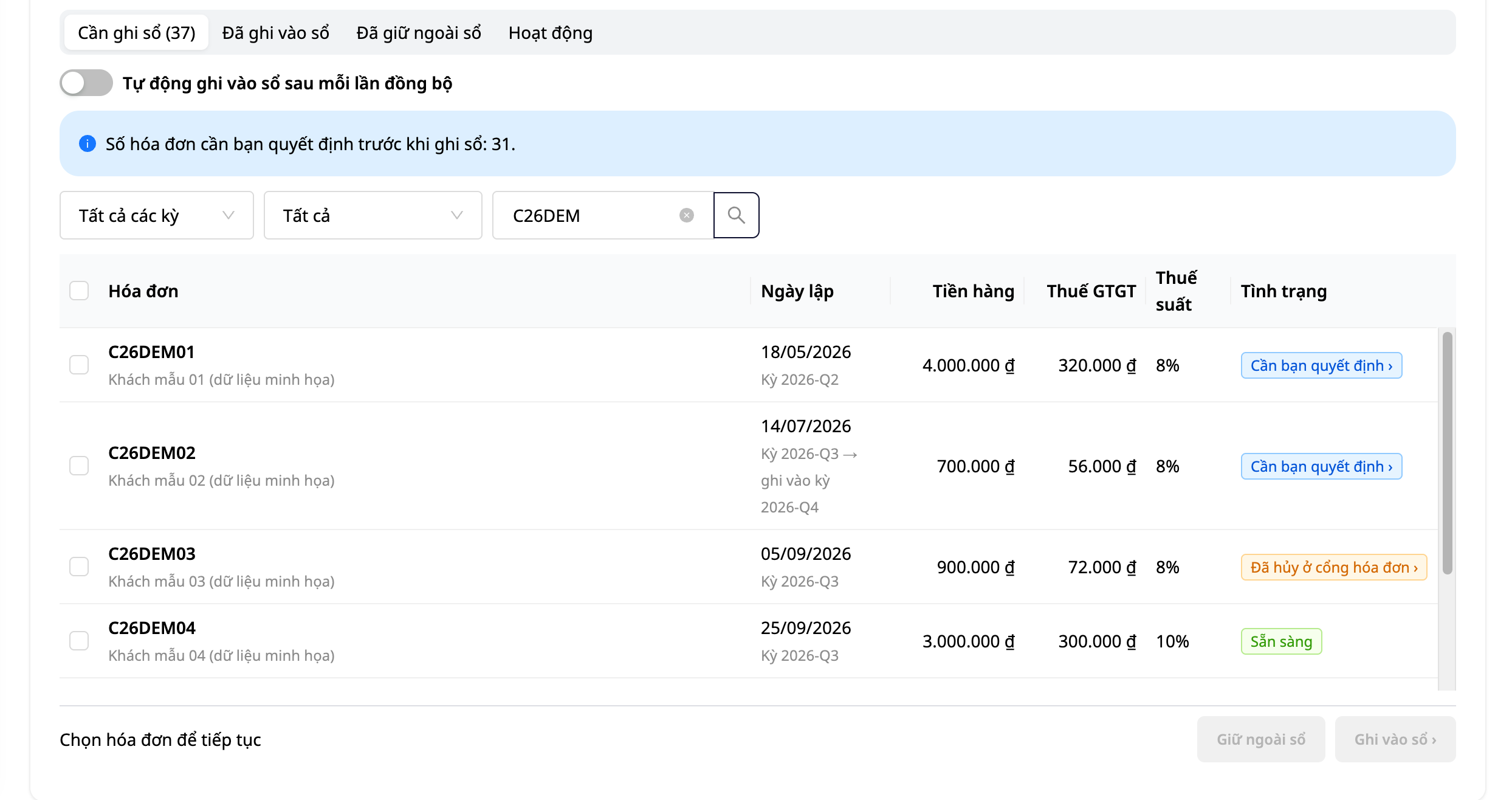Open 'Đã hủy ở cổng hóa đơn' status tag

click(x=1334, y=567)
